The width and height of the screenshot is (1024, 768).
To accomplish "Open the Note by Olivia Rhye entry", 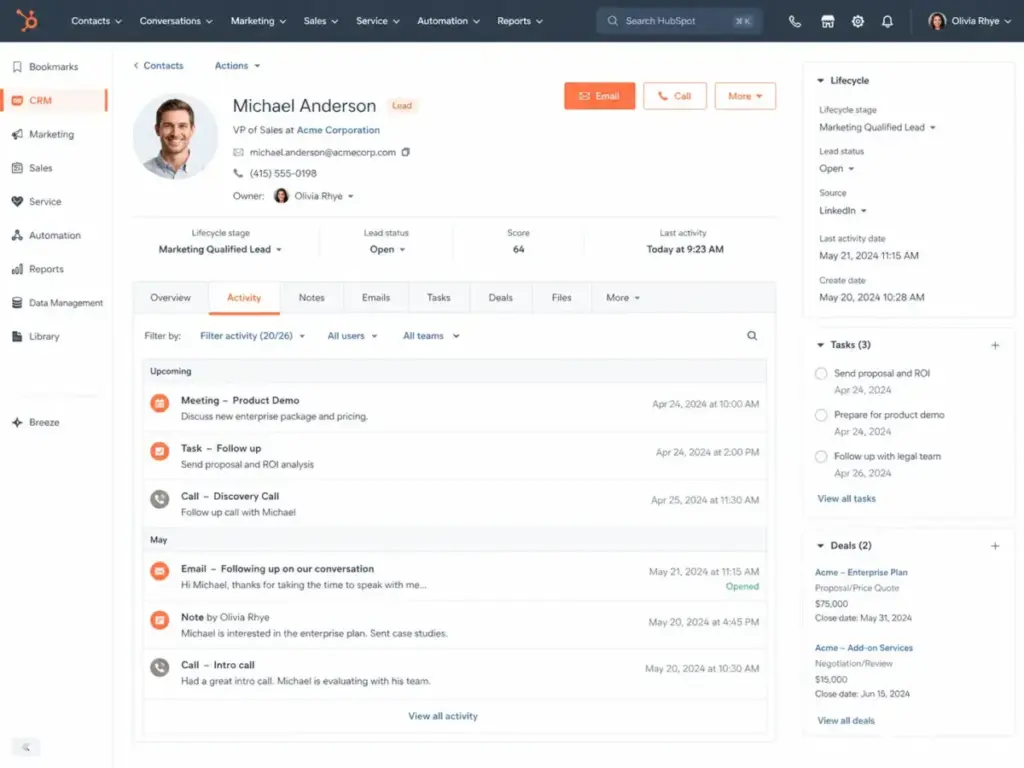I will coord(454,625).
